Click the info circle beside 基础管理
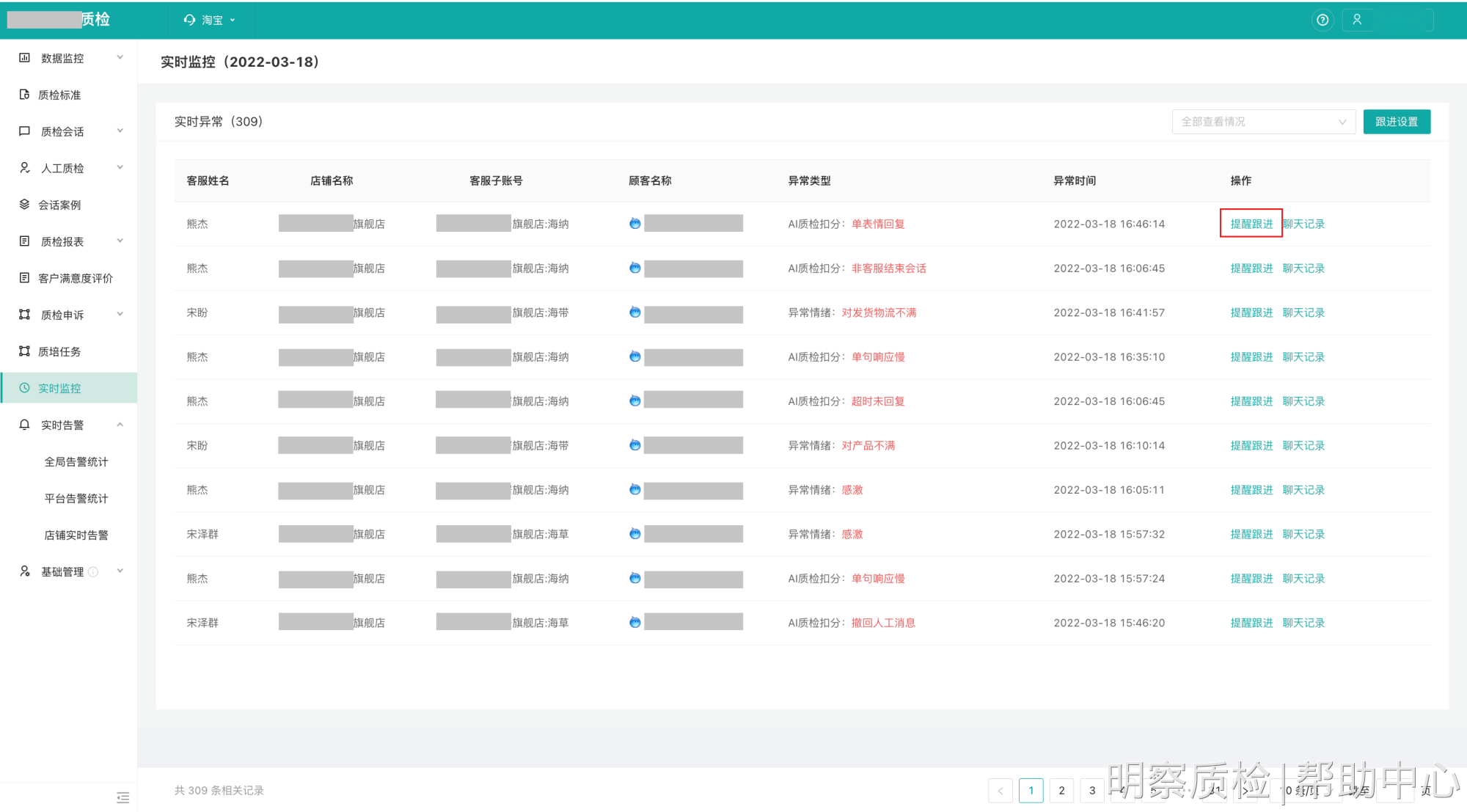The image size is (1467, 812). [93, 571]
